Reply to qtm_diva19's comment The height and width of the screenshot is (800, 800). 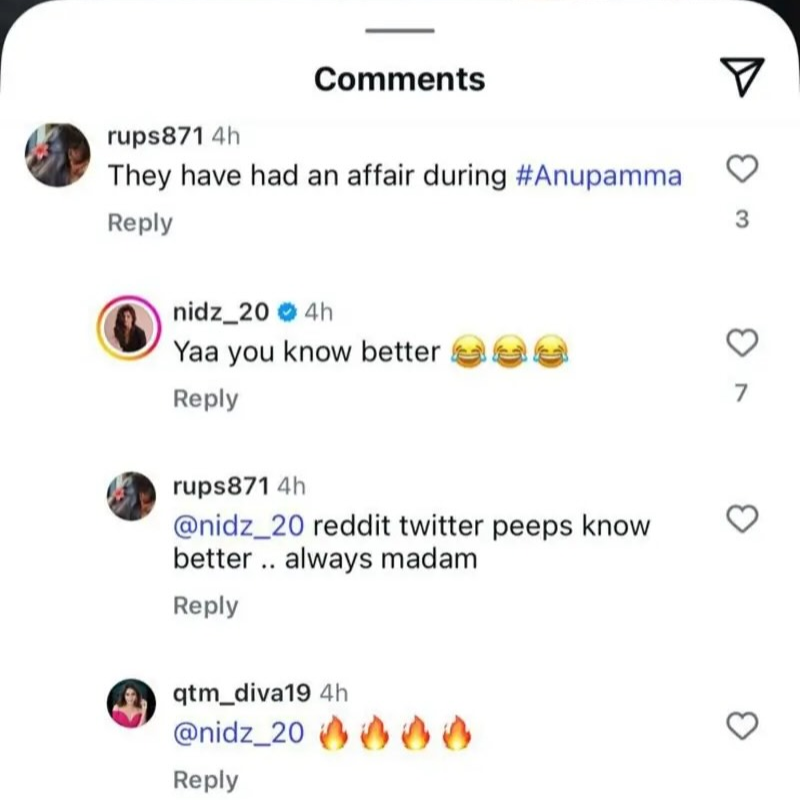(206, 780)
